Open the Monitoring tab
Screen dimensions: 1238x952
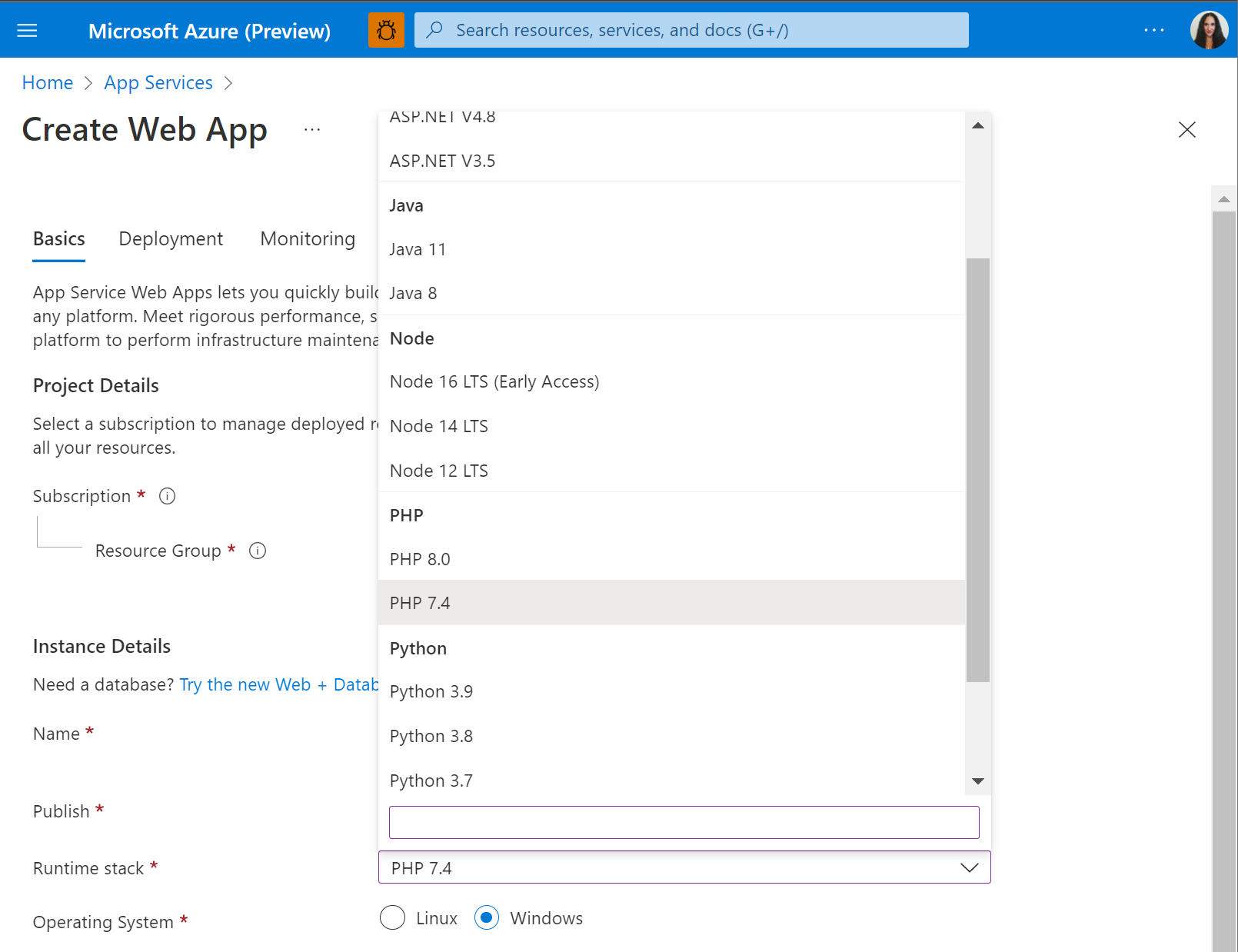click(x=307, y=238)
